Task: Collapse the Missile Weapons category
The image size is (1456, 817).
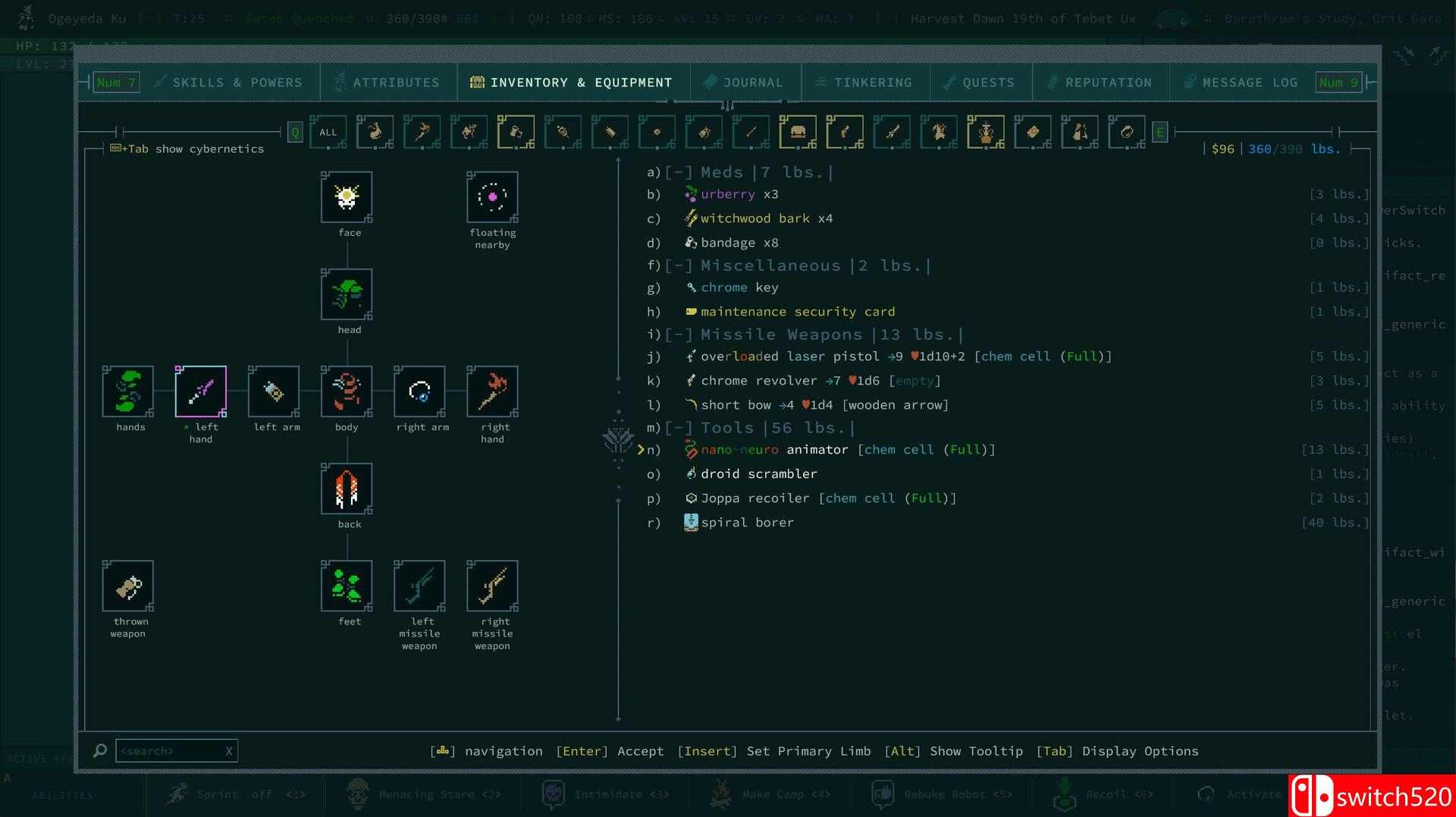Action: pos(678,334)
